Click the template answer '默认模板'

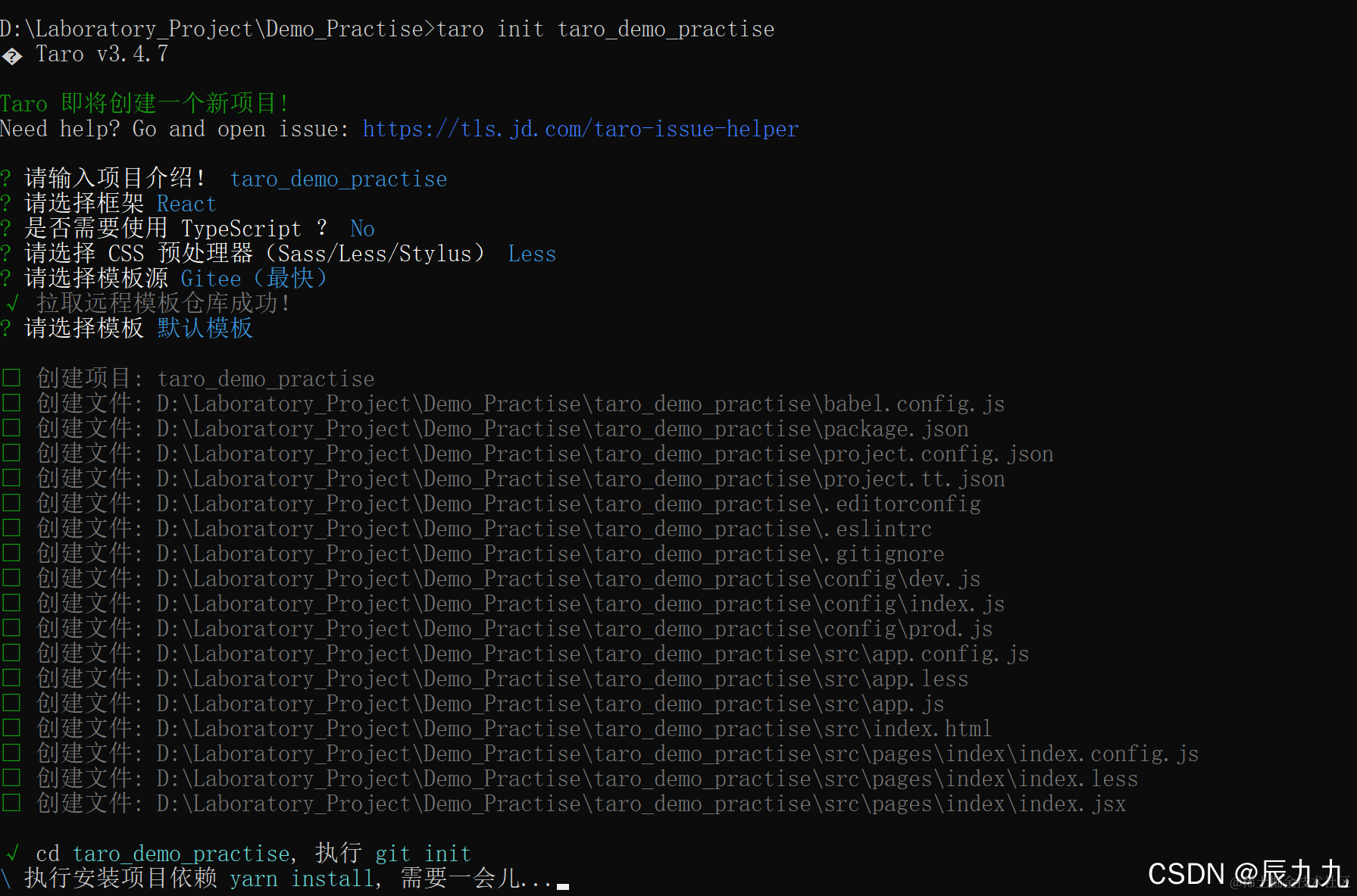coord(205,329)
